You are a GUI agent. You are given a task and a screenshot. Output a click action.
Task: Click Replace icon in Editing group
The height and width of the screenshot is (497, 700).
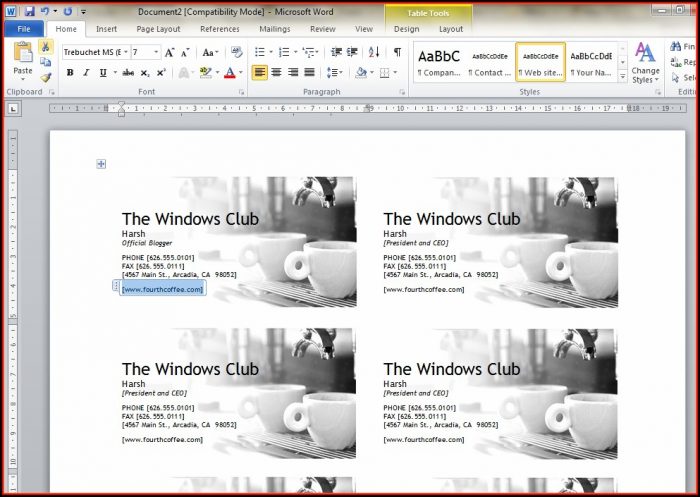pyautogui.click(x=675, y=62)
